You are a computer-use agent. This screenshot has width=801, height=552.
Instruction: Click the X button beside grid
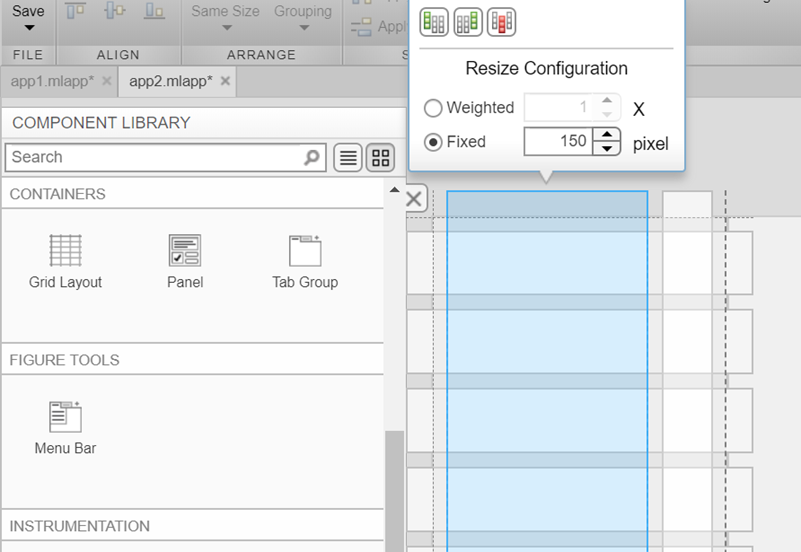click(x=414, y=198)
